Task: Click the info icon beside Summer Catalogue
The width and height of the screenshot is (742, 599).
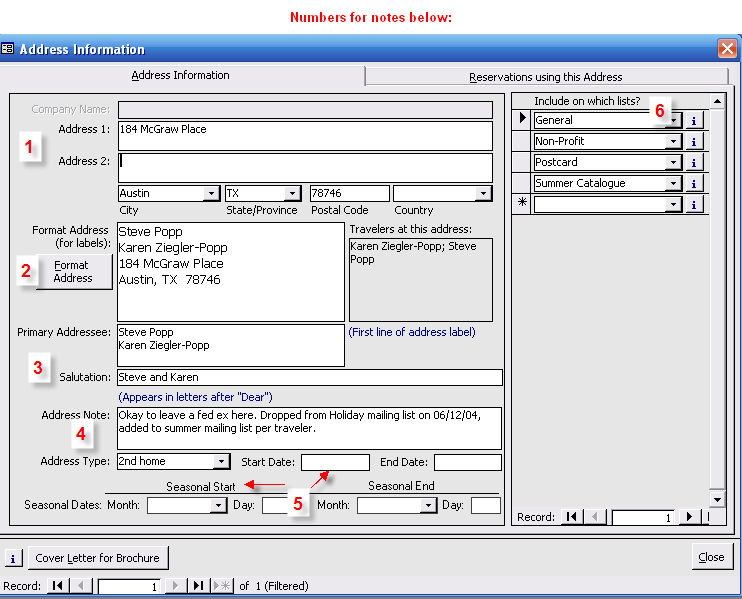Action: [x=695, y=183]
